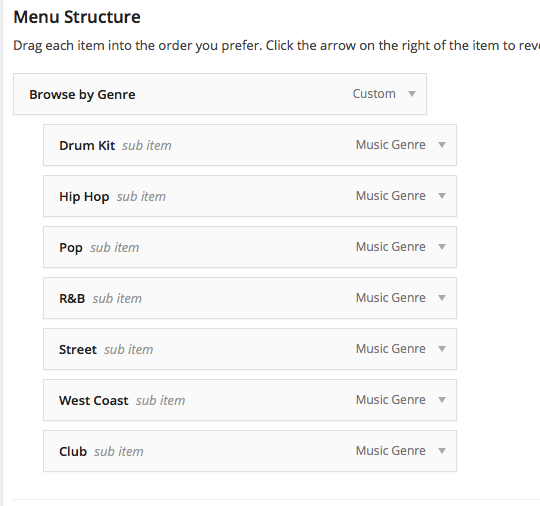Select the Drum Kit menu item title
Viewport: 540px width, 506px height.
click(87, 145)
